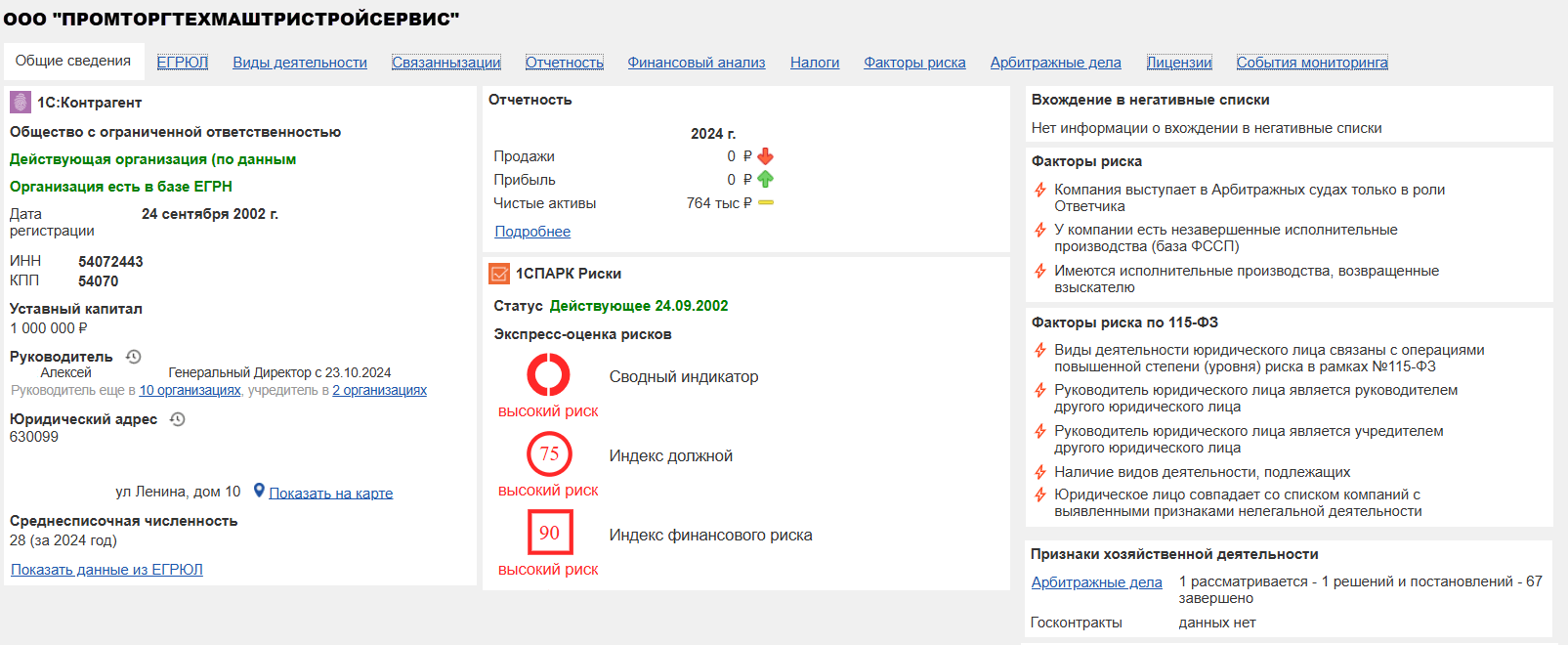
Task: Click the 1СПАРК Риски orange icon
Action: [499, 274]
